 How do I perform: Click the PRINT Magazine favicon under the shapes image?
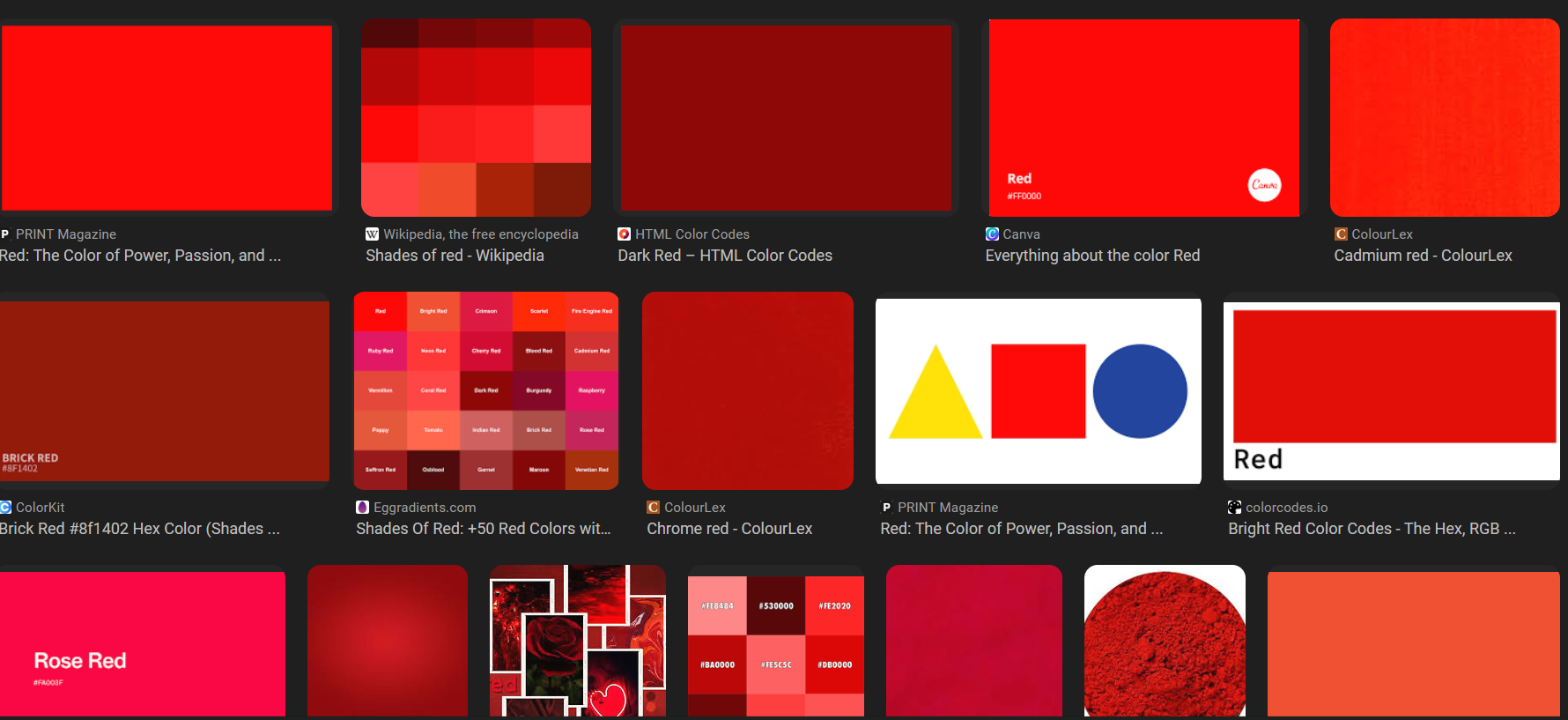click(x=886, y=508)
